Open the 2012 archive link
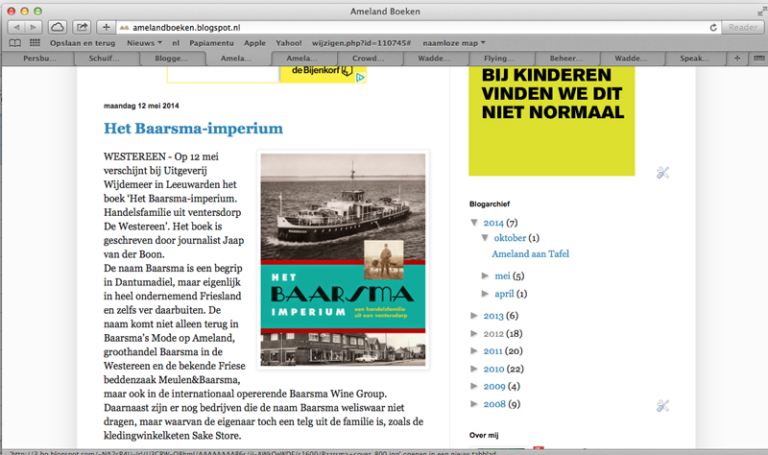This screenshot has width=768, height=455. pyautogui.click(x=493, y=334)
